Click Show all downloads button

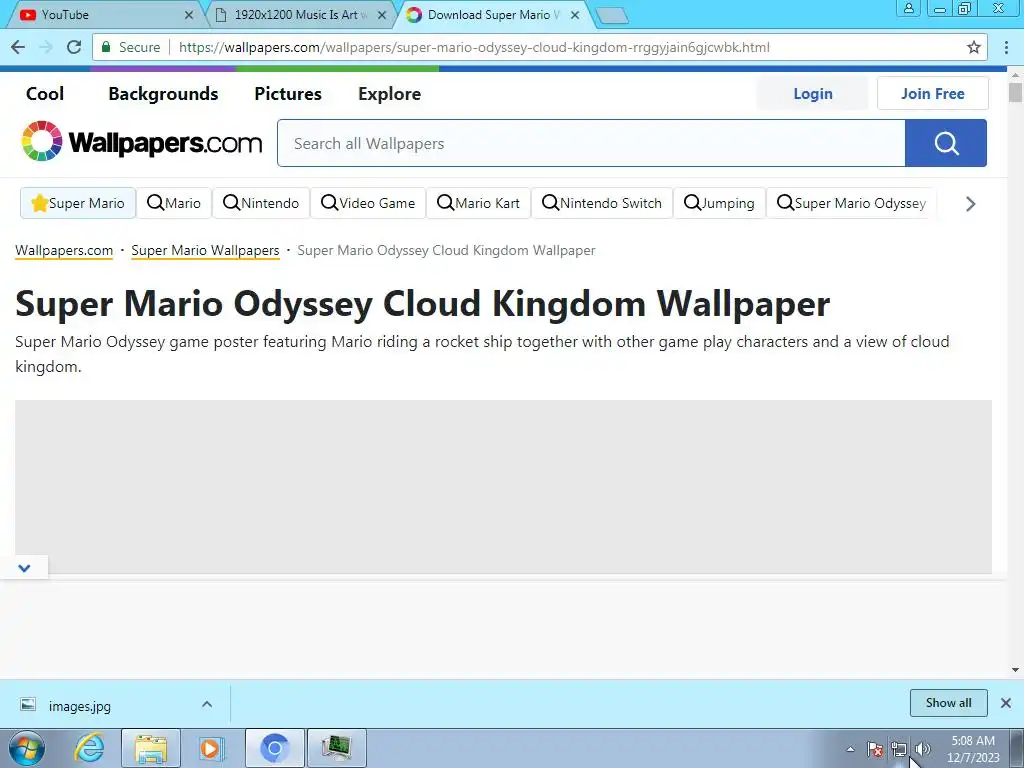(x=948, y=703)
